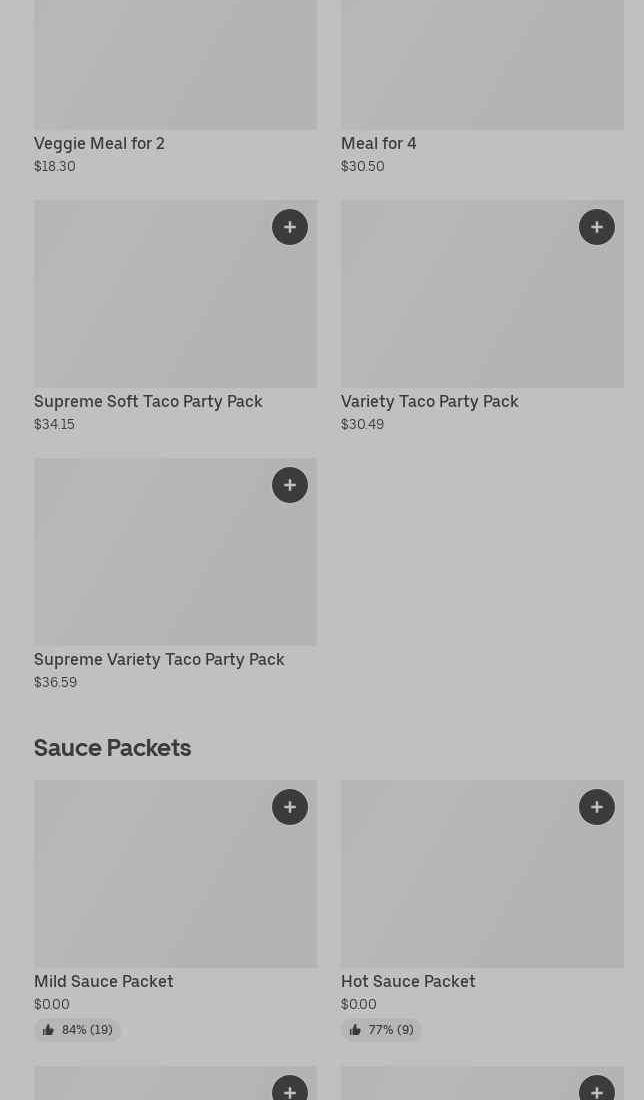Open the Veggie Meal for 2 item
Viewport: 644px width, 1100px height.
pyautogui.click(x=99, y=143)
